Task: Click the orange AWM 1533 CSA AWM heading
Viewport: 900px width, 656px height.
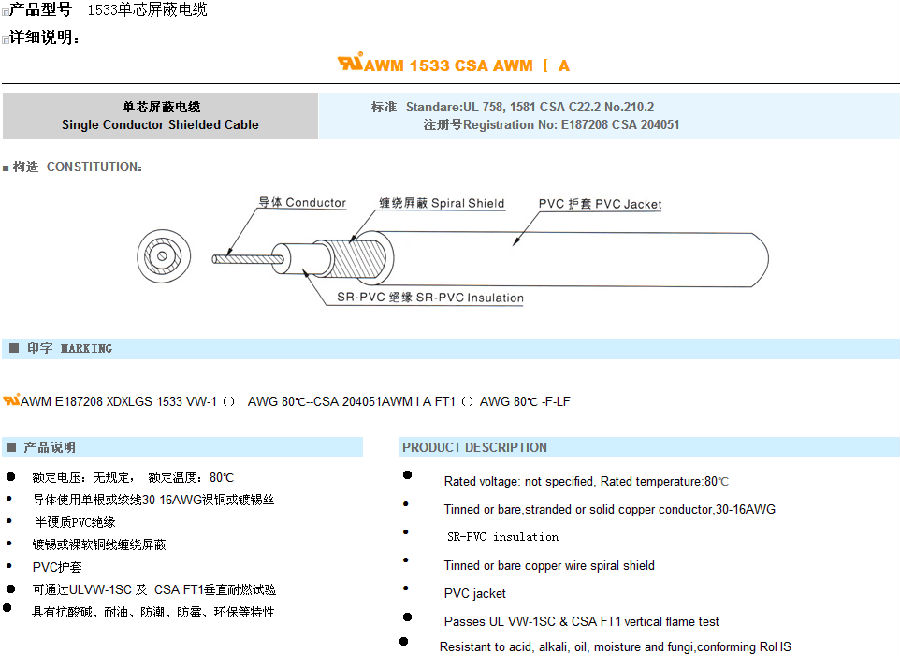Action: pyautogui.click(x=467, y=65)
